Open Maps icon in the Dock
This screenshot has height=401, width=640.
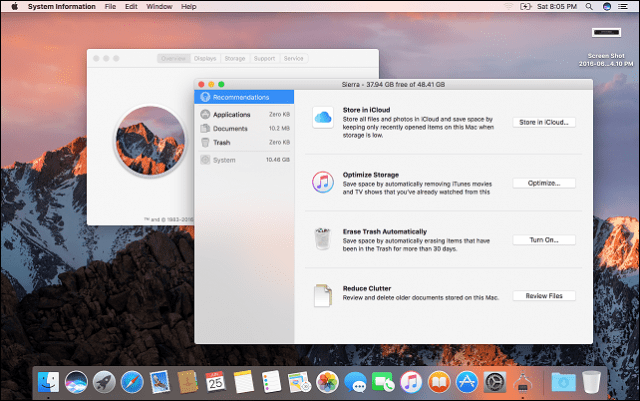pos(299,382)
